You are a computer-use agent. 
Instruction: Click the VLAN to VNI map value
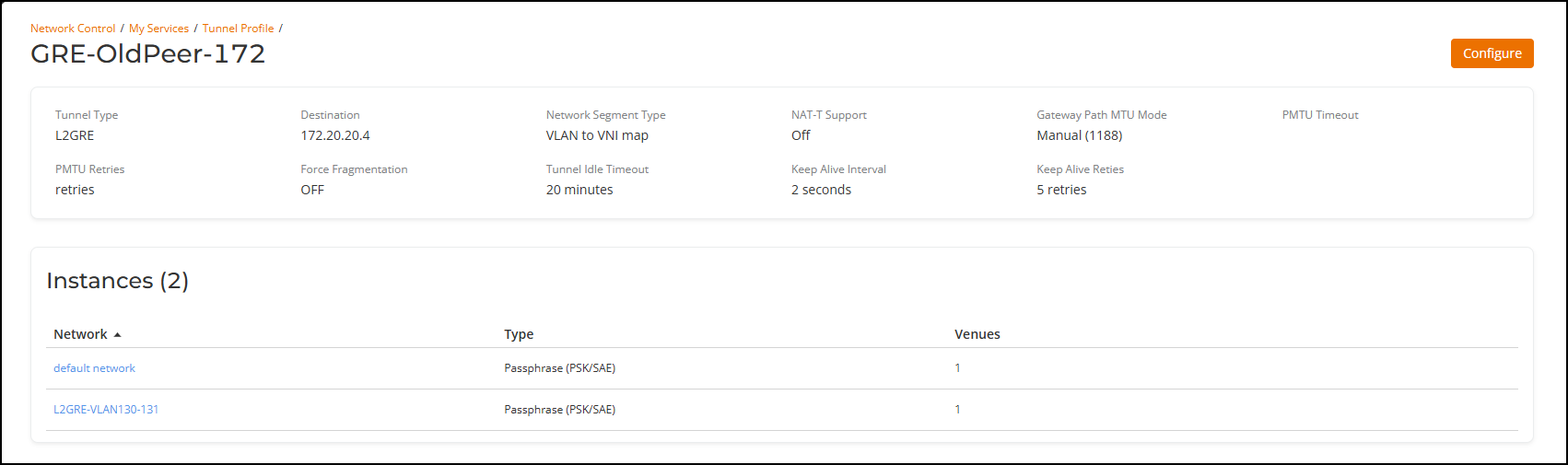tap(597, 135)
